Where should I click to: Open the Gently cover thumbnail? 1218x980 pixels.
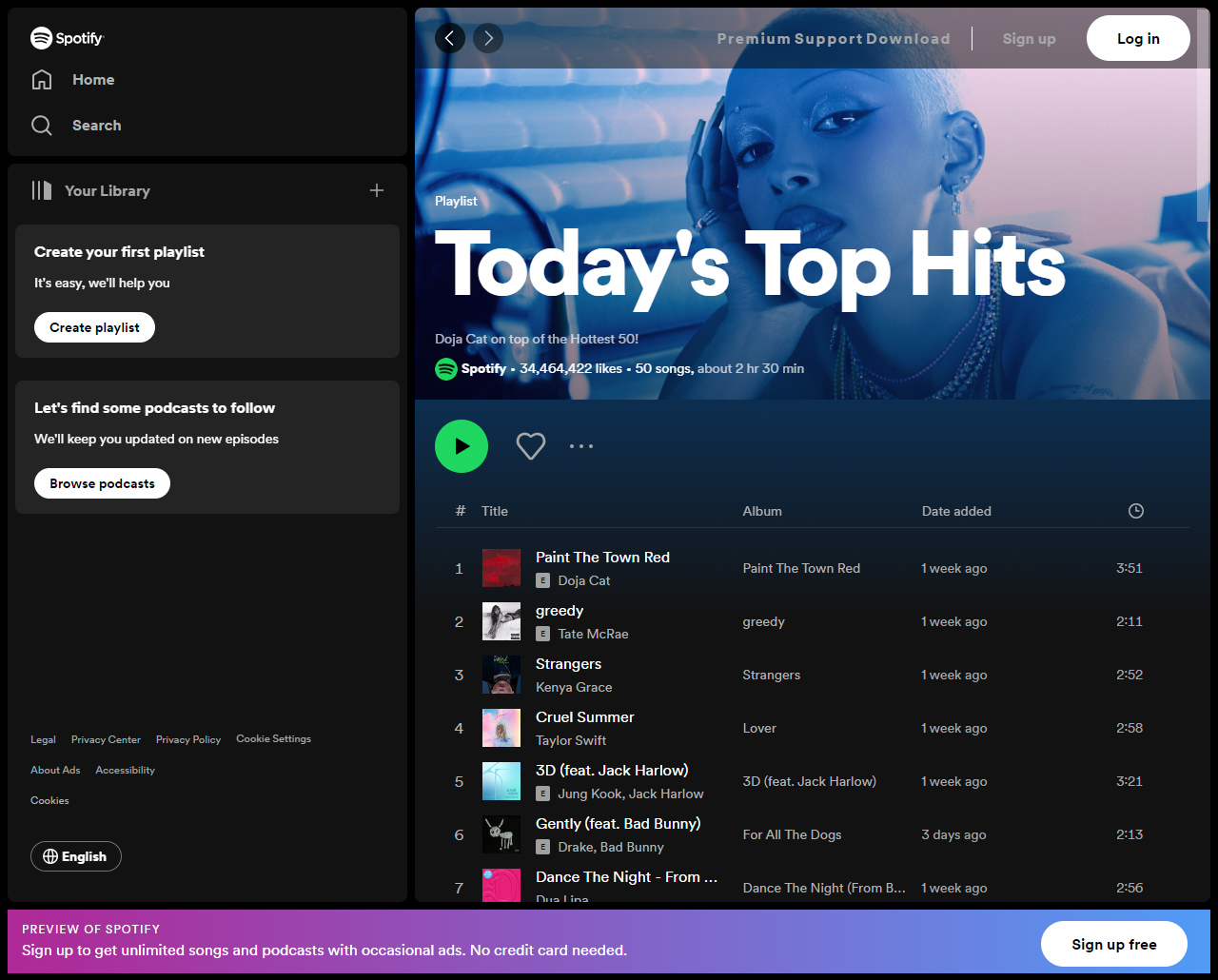(501, 834)
